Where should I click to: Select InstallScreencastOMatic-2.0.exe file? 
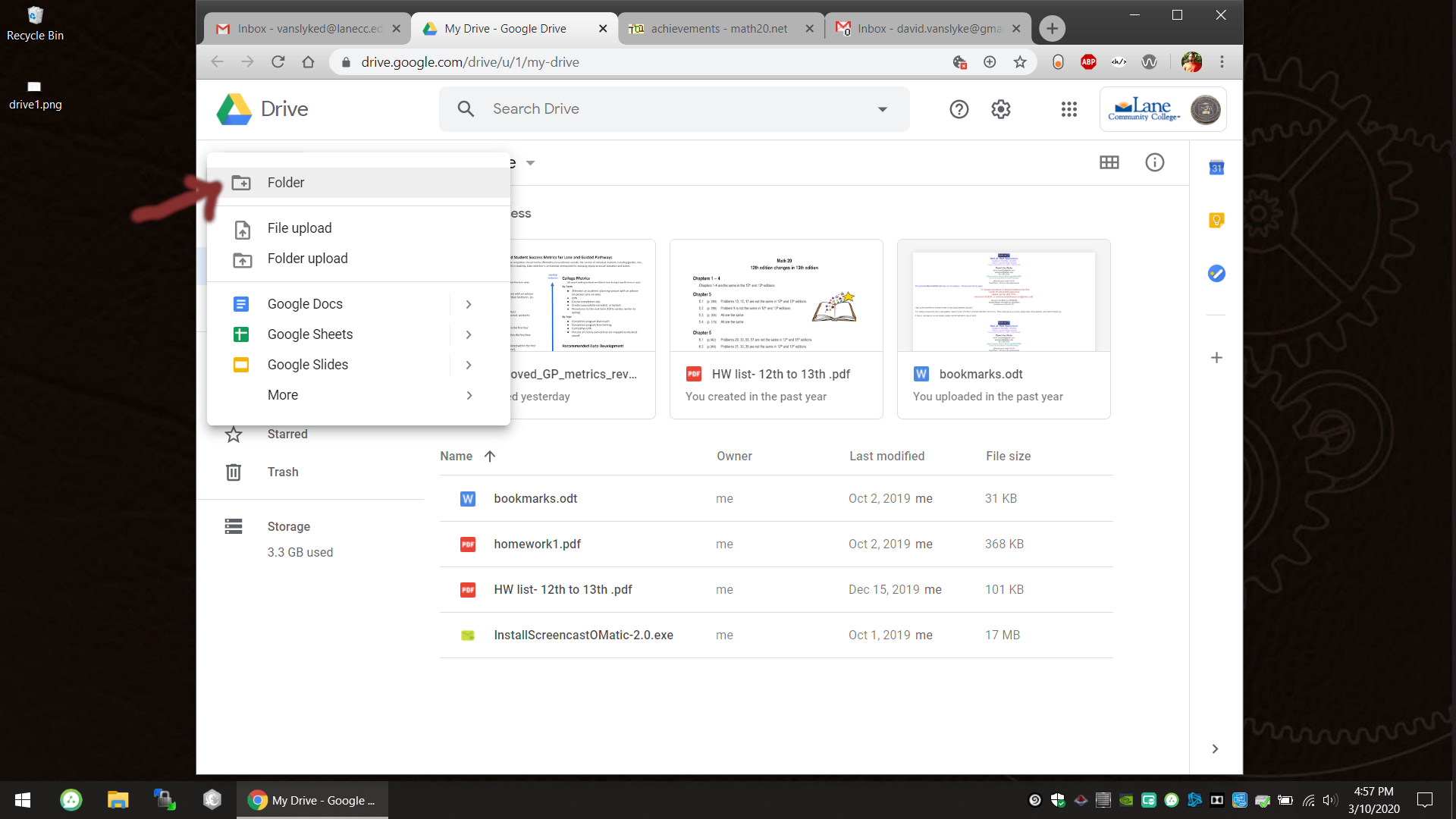777,635
